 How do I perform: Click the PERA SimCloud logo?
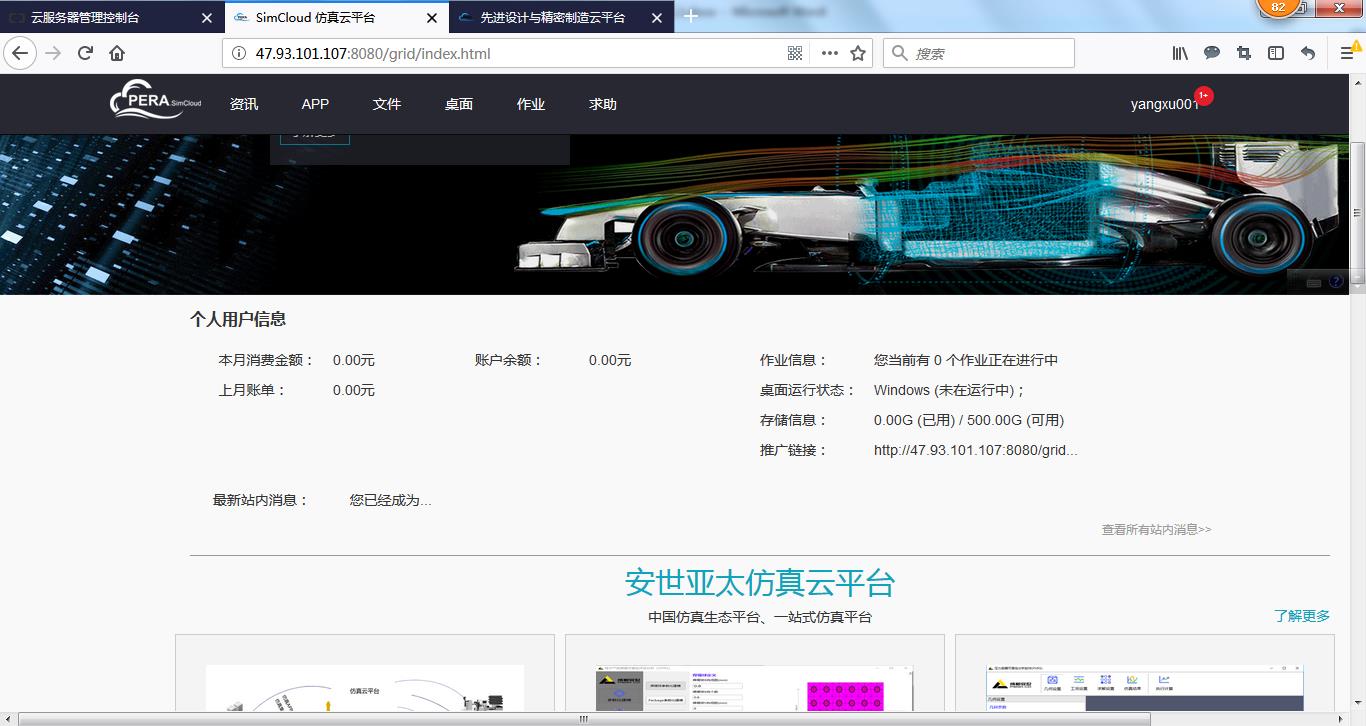click(x=156, y=102)
